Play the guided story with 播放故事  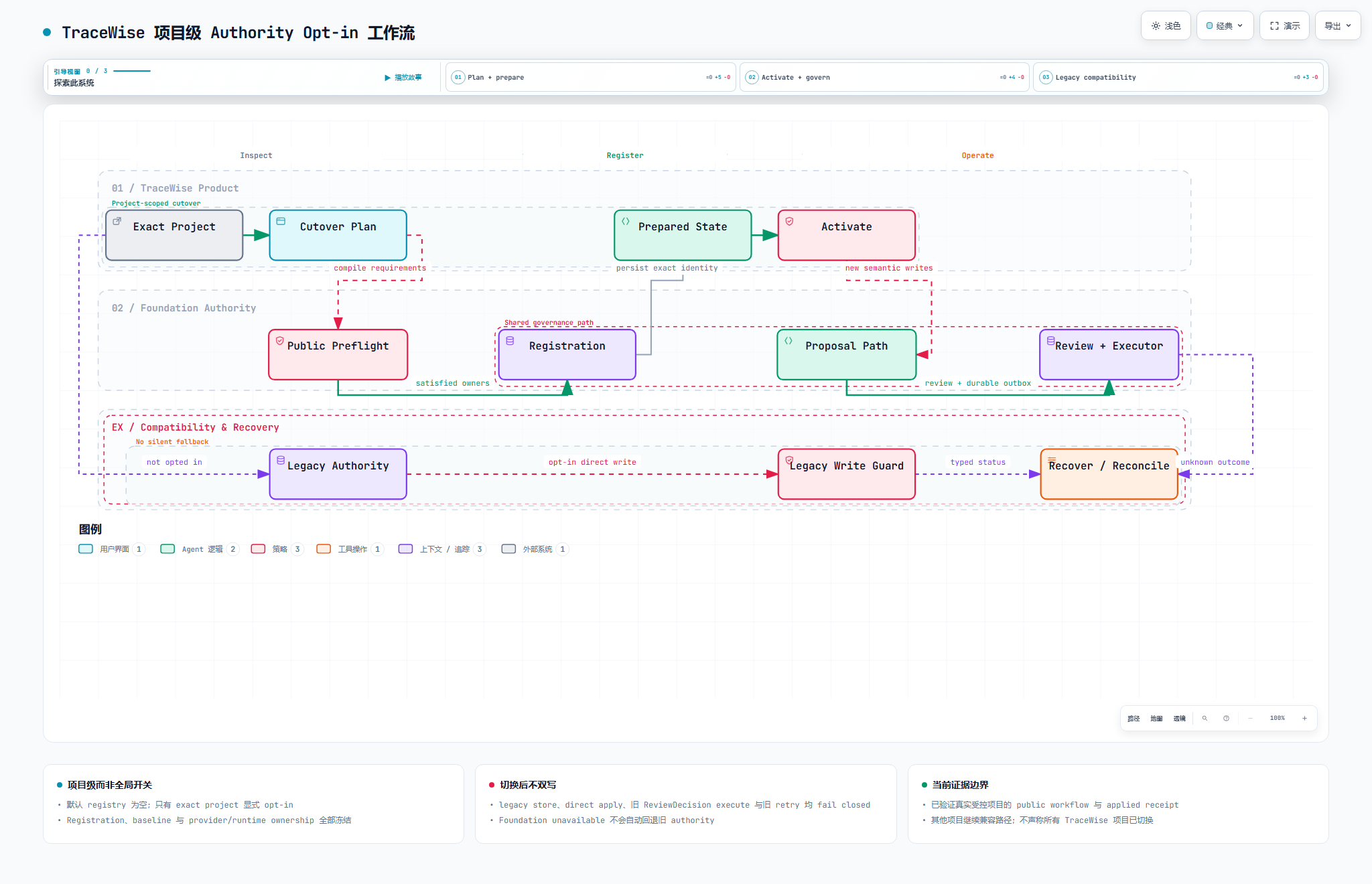[x=403, y=78]
